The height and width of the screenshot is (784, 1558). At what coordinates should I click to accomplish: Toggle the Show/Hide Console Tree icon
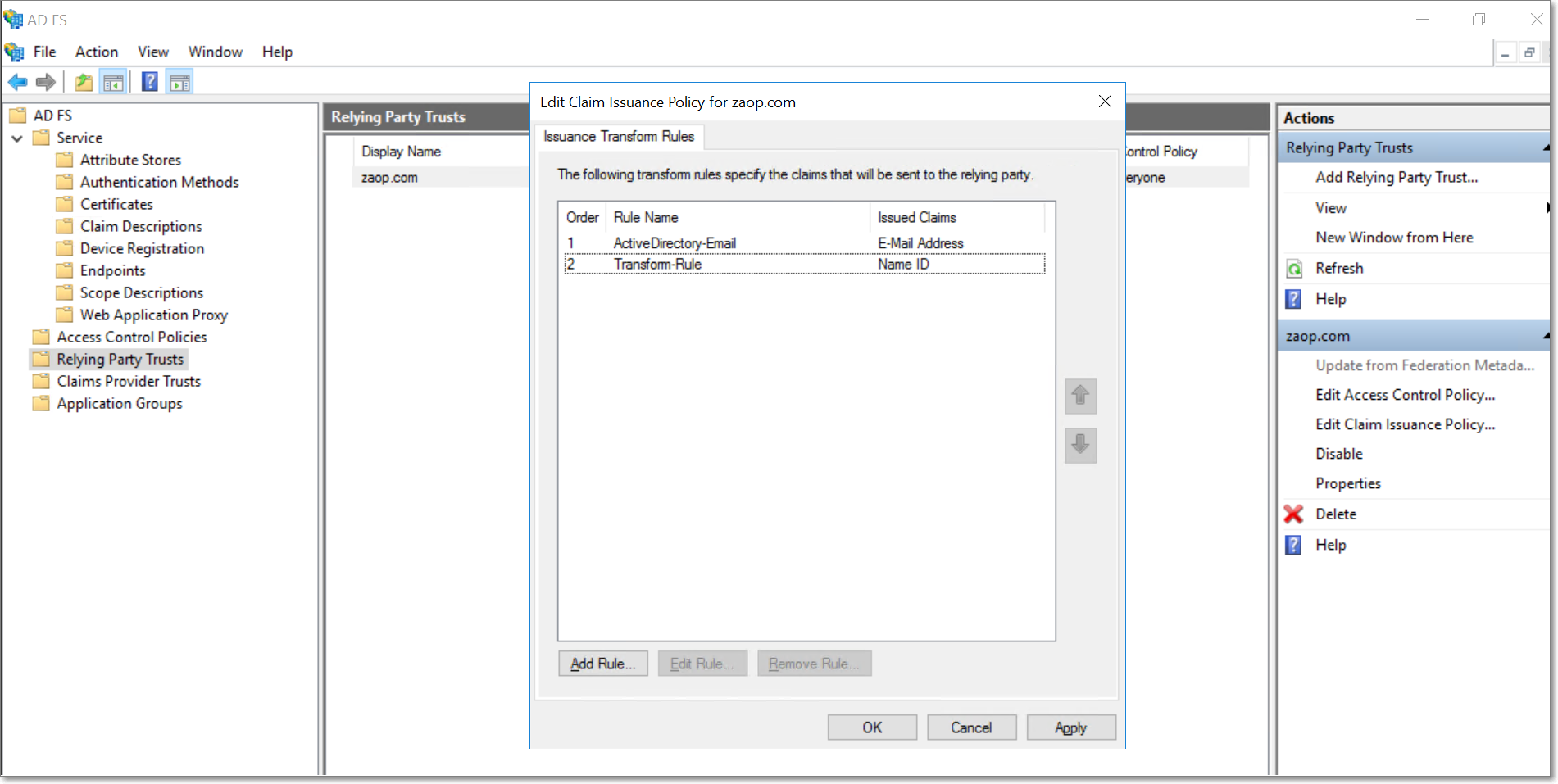tap(113, 82)
